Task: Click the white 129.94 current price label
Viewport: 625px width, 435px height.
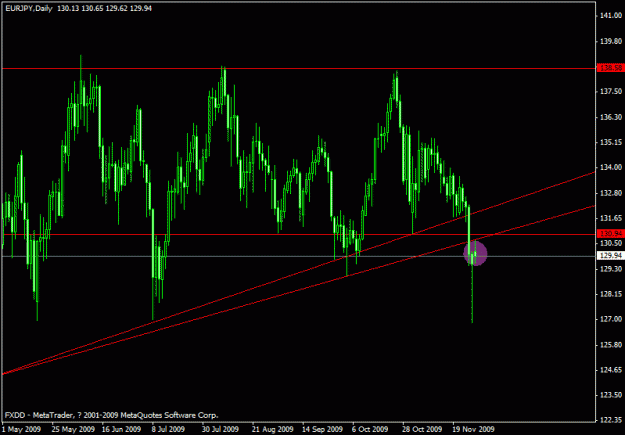Action: 610,256
